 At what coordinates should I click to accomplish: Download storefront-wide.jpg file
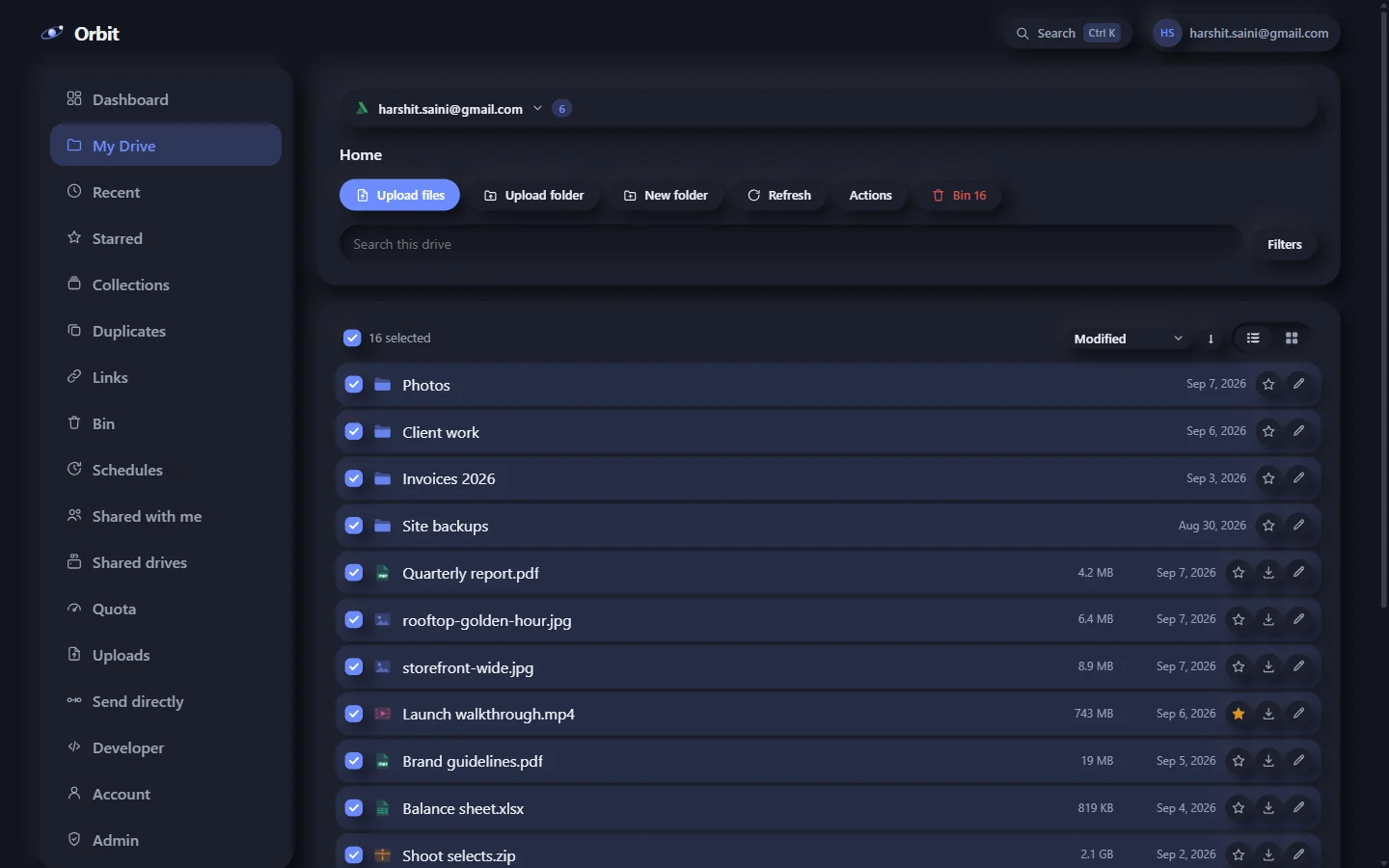pos(1268,666)
